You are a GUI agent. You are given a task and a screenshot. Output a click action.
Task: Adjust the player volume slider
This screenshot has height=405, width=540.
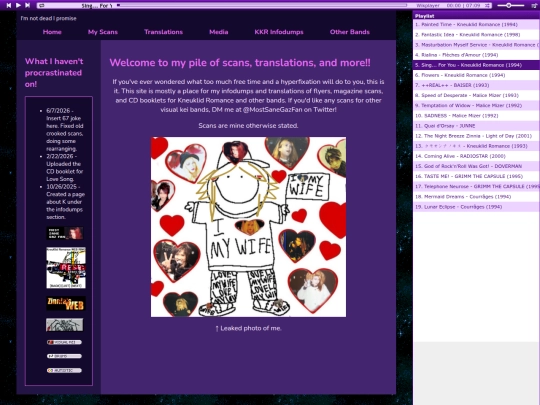(511, 6)
